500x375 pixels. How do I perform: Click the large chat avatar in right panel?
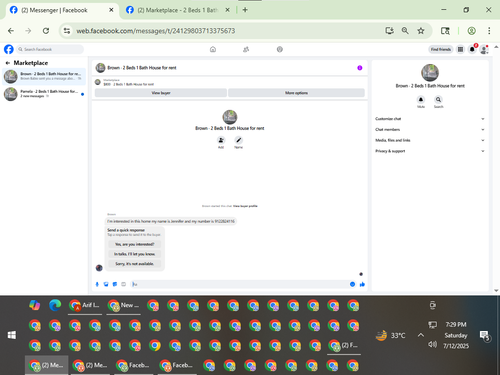(430, 72)
